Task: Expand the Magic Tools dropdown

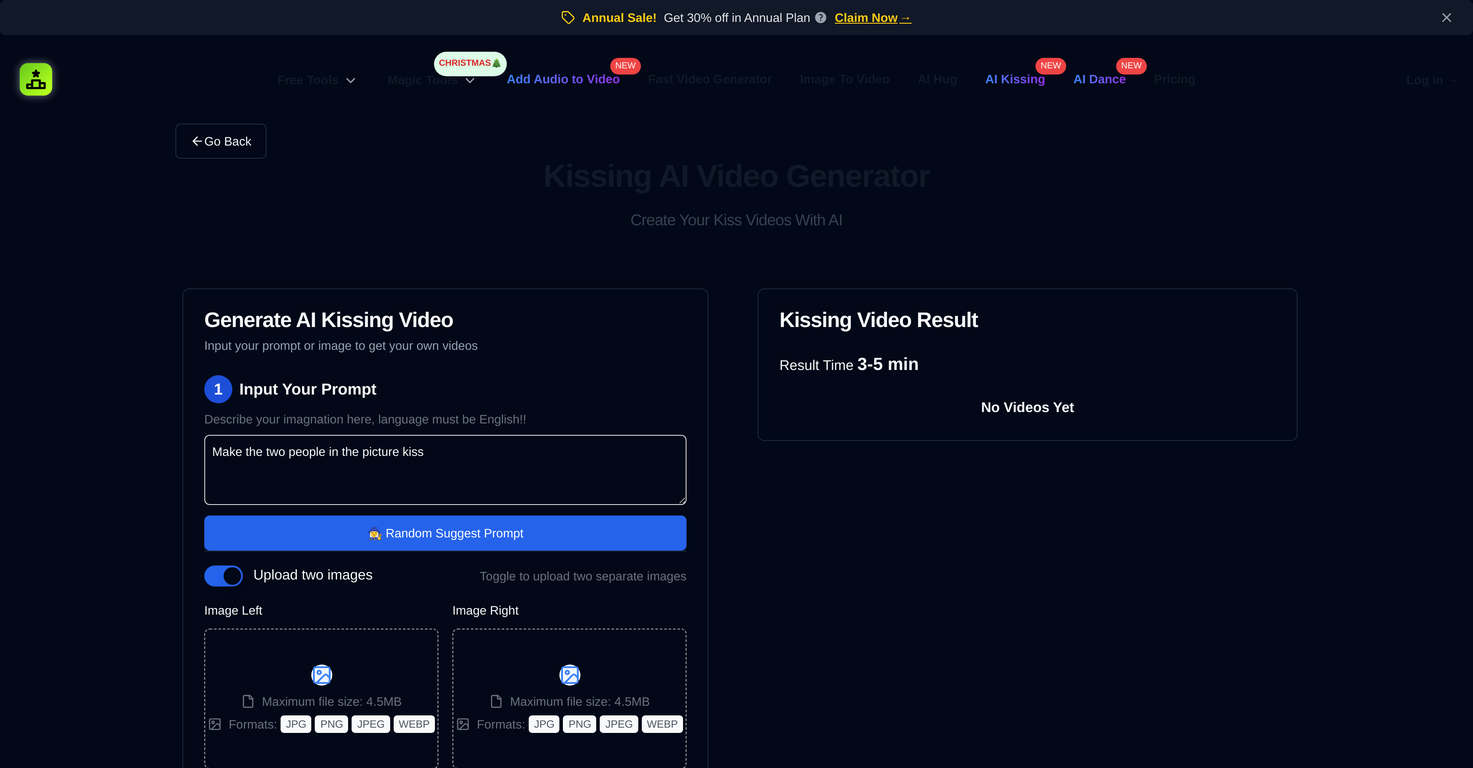Action: 431,80
